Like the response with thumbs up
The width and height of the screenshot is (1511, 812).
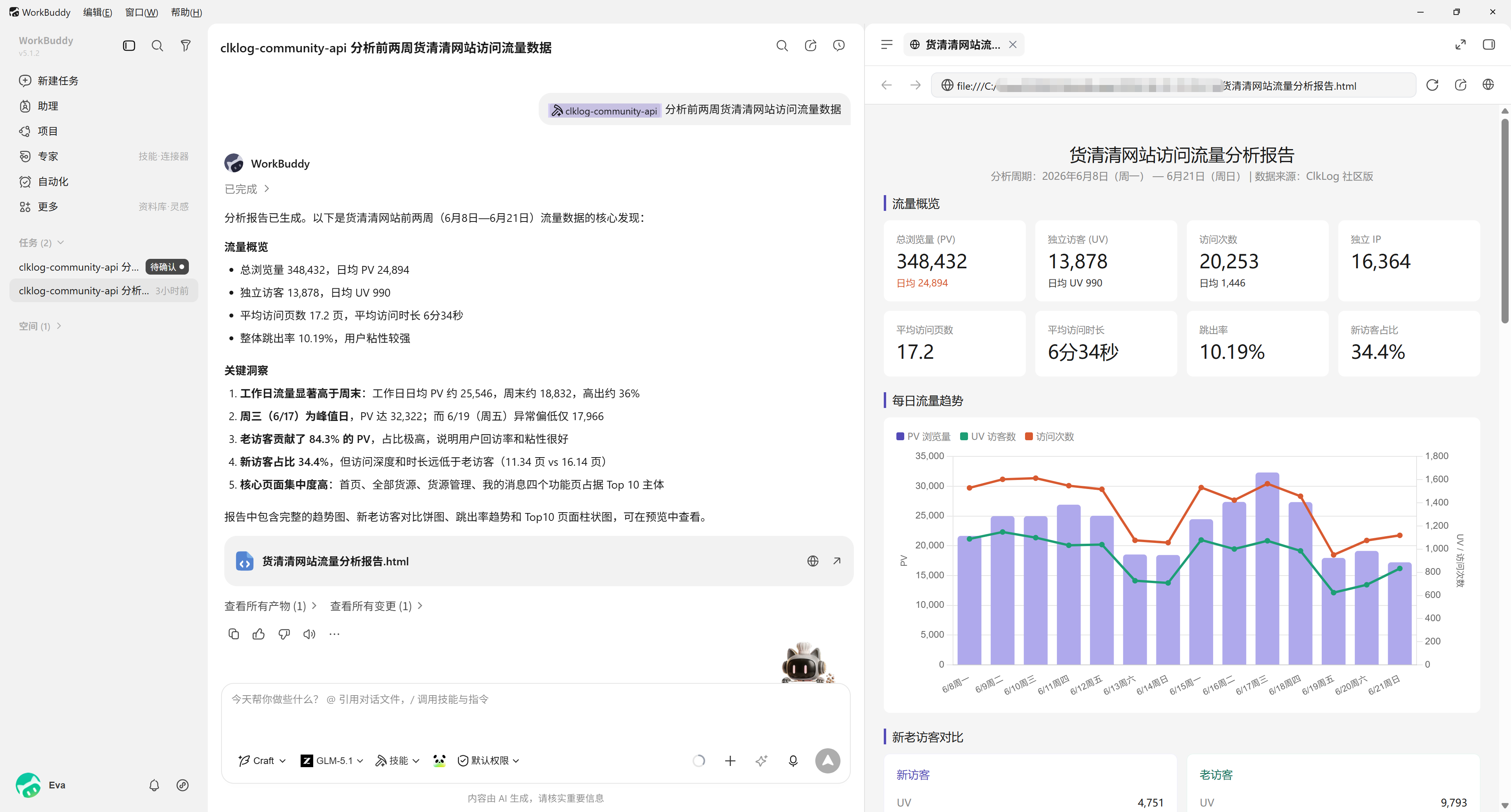coord(259,634)
